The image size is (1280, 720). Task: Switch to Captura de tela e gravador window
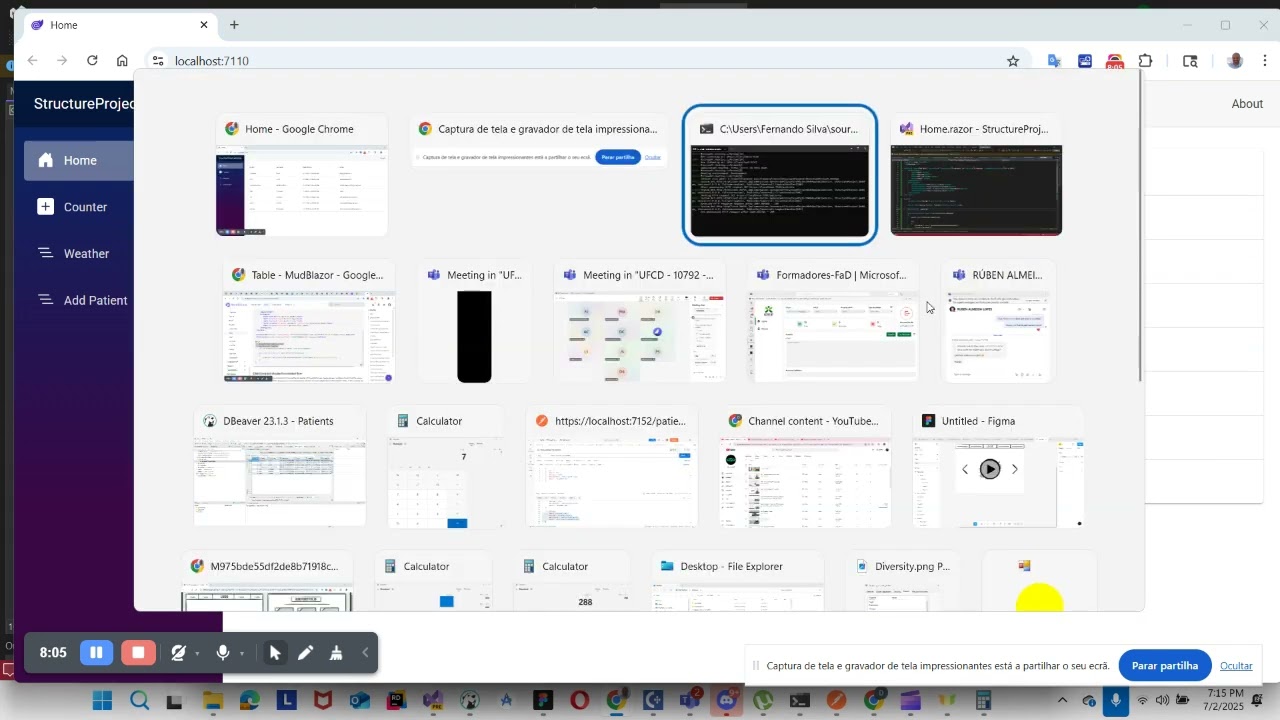[539, 142]
